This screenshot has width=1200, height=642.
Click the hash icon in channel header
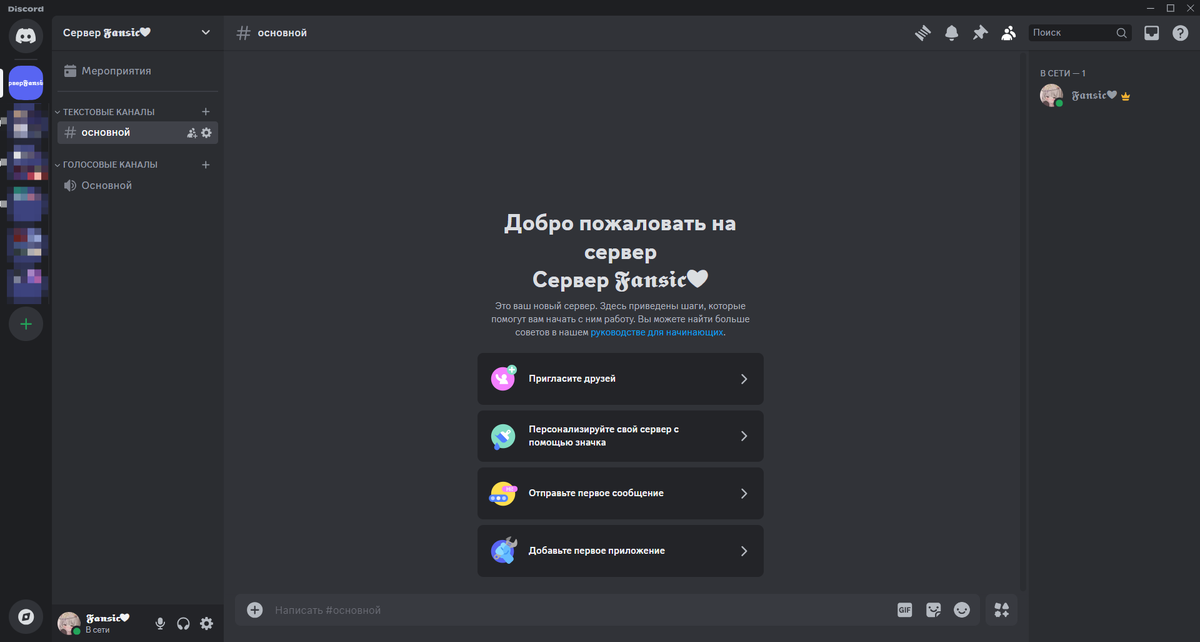[x=243, y=33]
